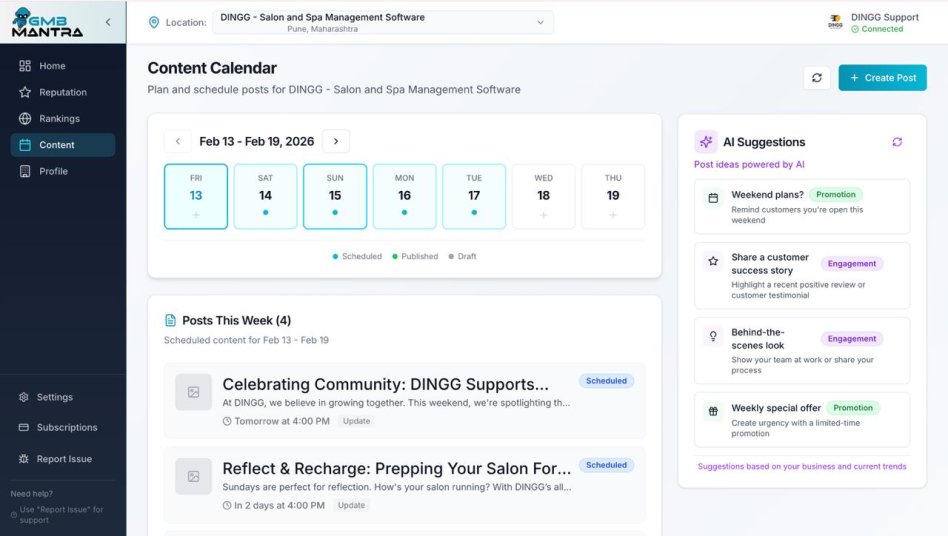Screen dimensions: 948x536
Task: Refresh the content calendar
Action: click(x=817, y=78)
